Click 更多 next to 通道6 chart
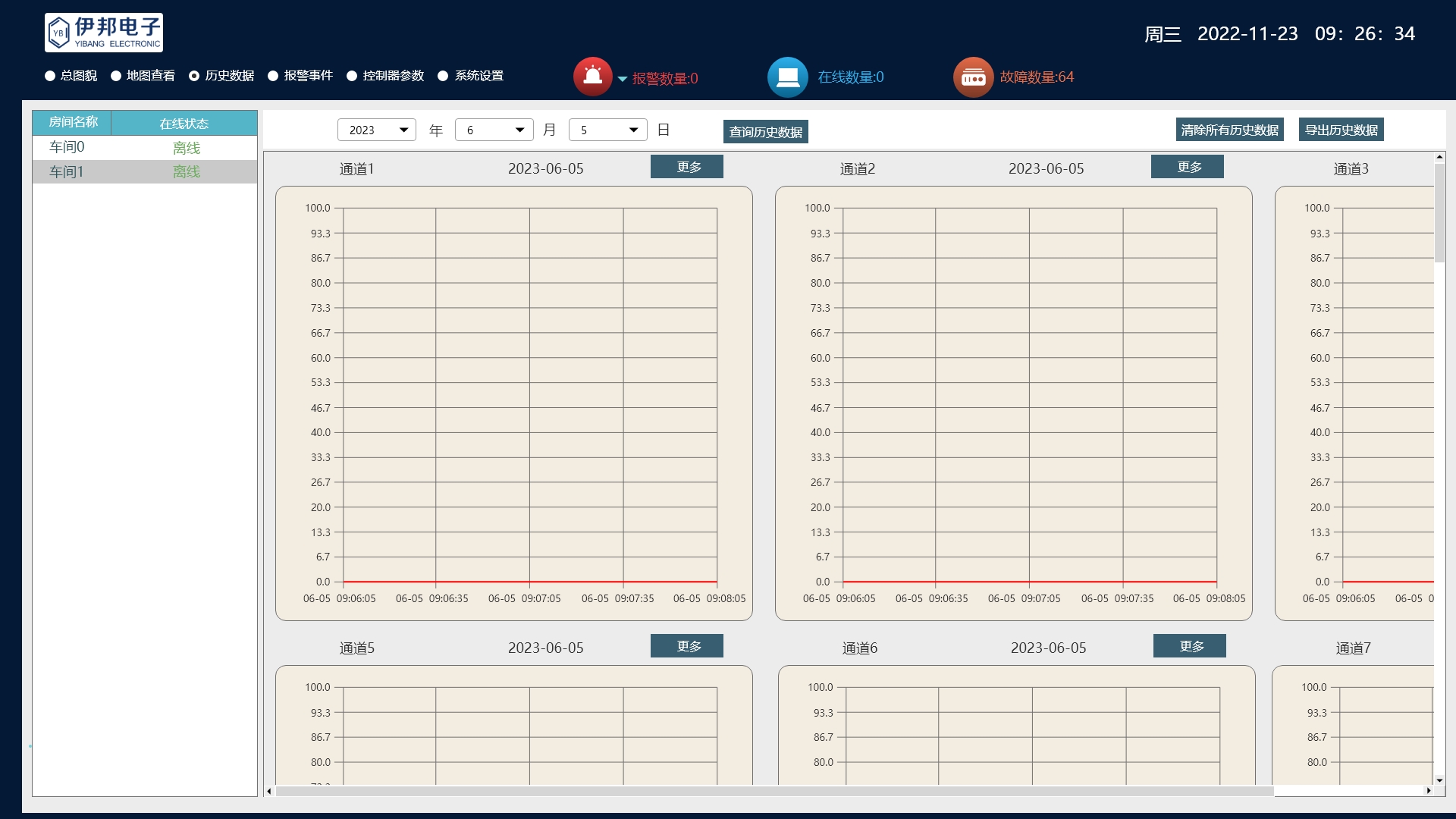The image size is (1456, 819). (x=1188, y=645)
